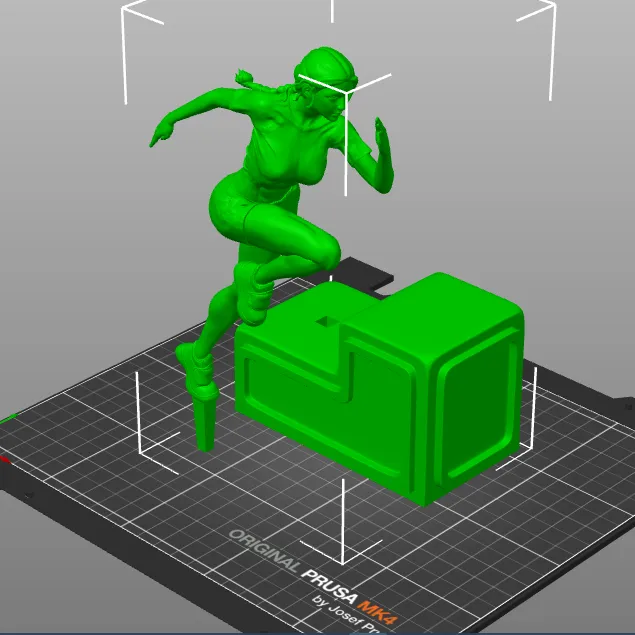Click the figure's bent front knee
The width and height of the screenshot is (635, 635).
322,250
